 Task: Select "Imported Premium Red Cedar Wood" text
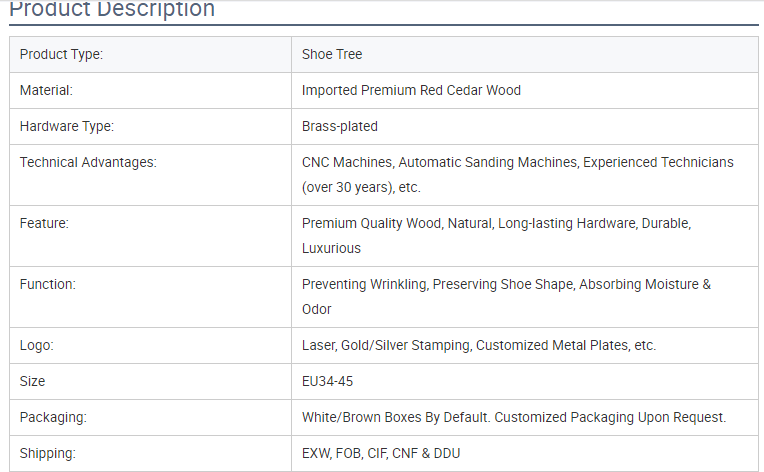tap(411, 90)
